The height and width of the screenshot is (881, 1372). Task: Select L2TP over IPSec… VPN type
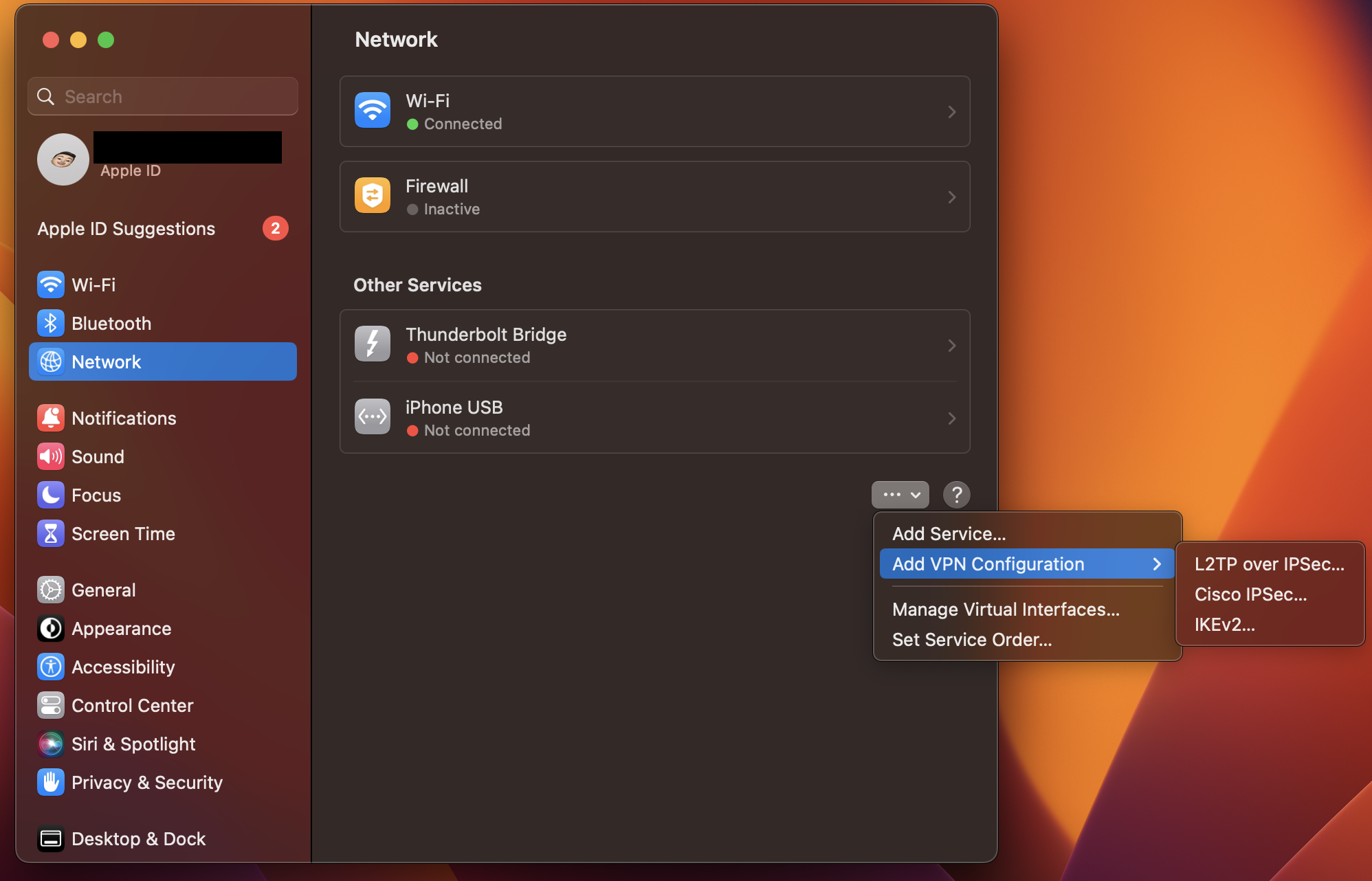coord(1270,564)
